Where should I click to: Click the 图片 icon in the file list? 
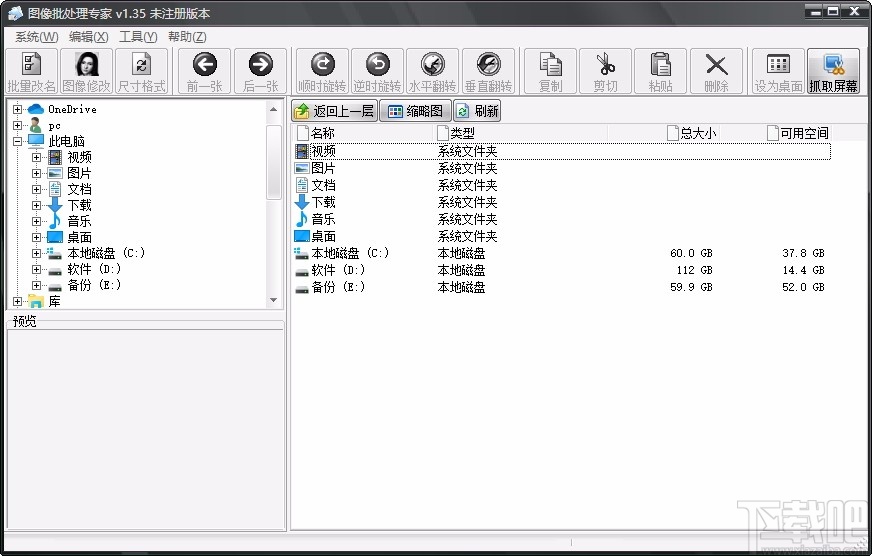301,168
